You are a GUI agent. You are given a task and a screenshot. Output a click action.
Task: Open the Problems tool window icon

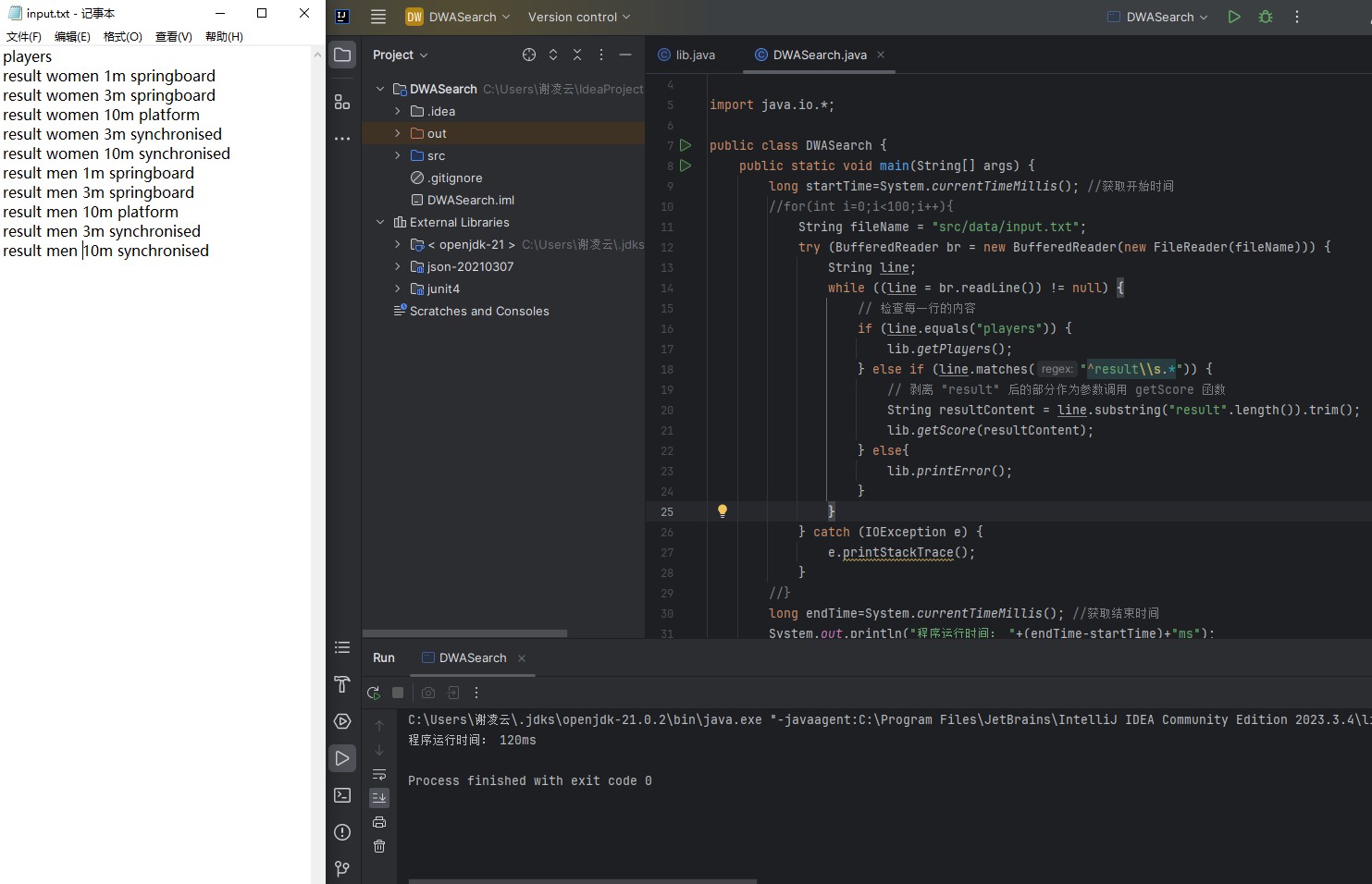pyautogui.click(x=342, y=832)
